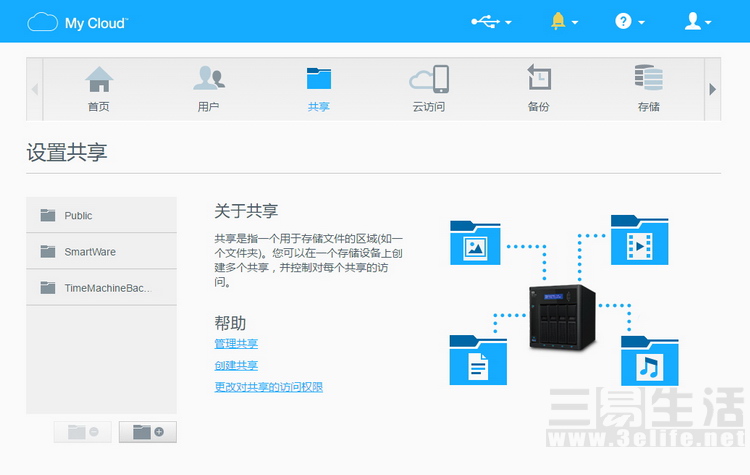Screen dimensions: 750x475
Task: Open the 更改对共享的访问权限 link
Action: (x=268, y=387)
